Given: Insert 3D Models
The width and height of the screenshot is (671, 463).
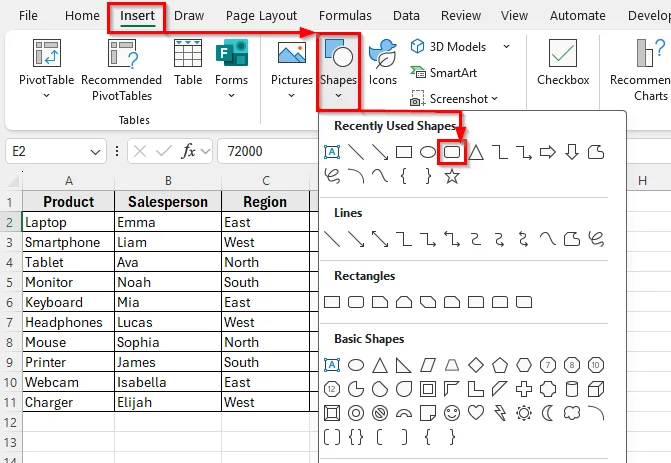Looking at the screenshot, I should click(448, 46).
